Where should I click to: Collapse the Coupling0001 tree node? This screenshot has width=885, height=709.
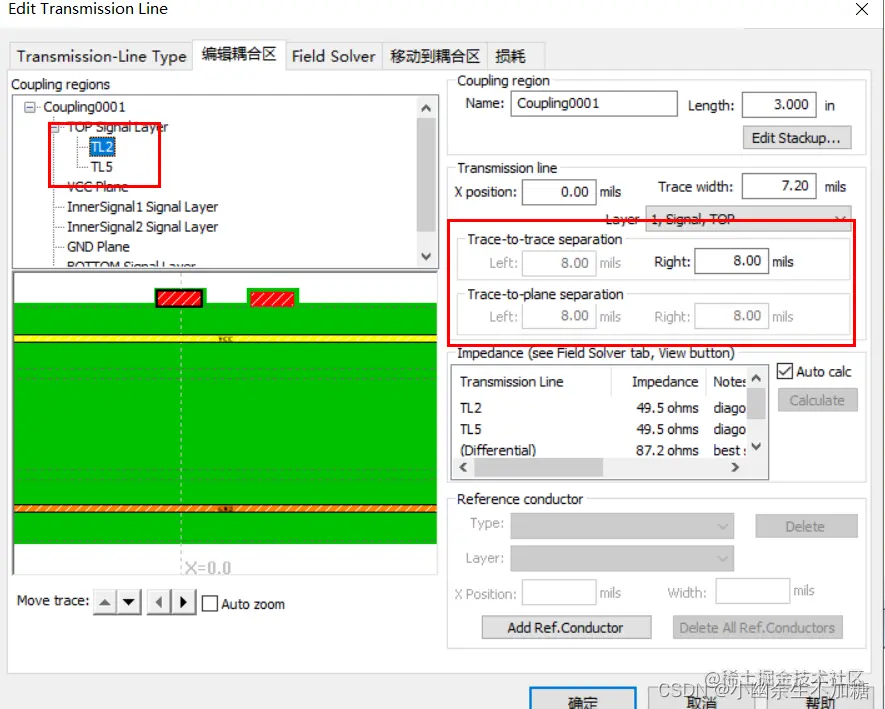[x=30, y=107]
